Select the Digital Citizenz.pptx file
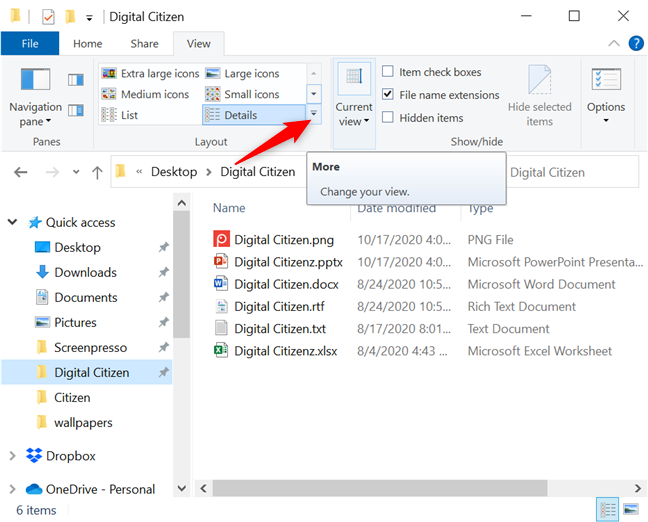The image size is (648, 522). [x=278, y=262]
